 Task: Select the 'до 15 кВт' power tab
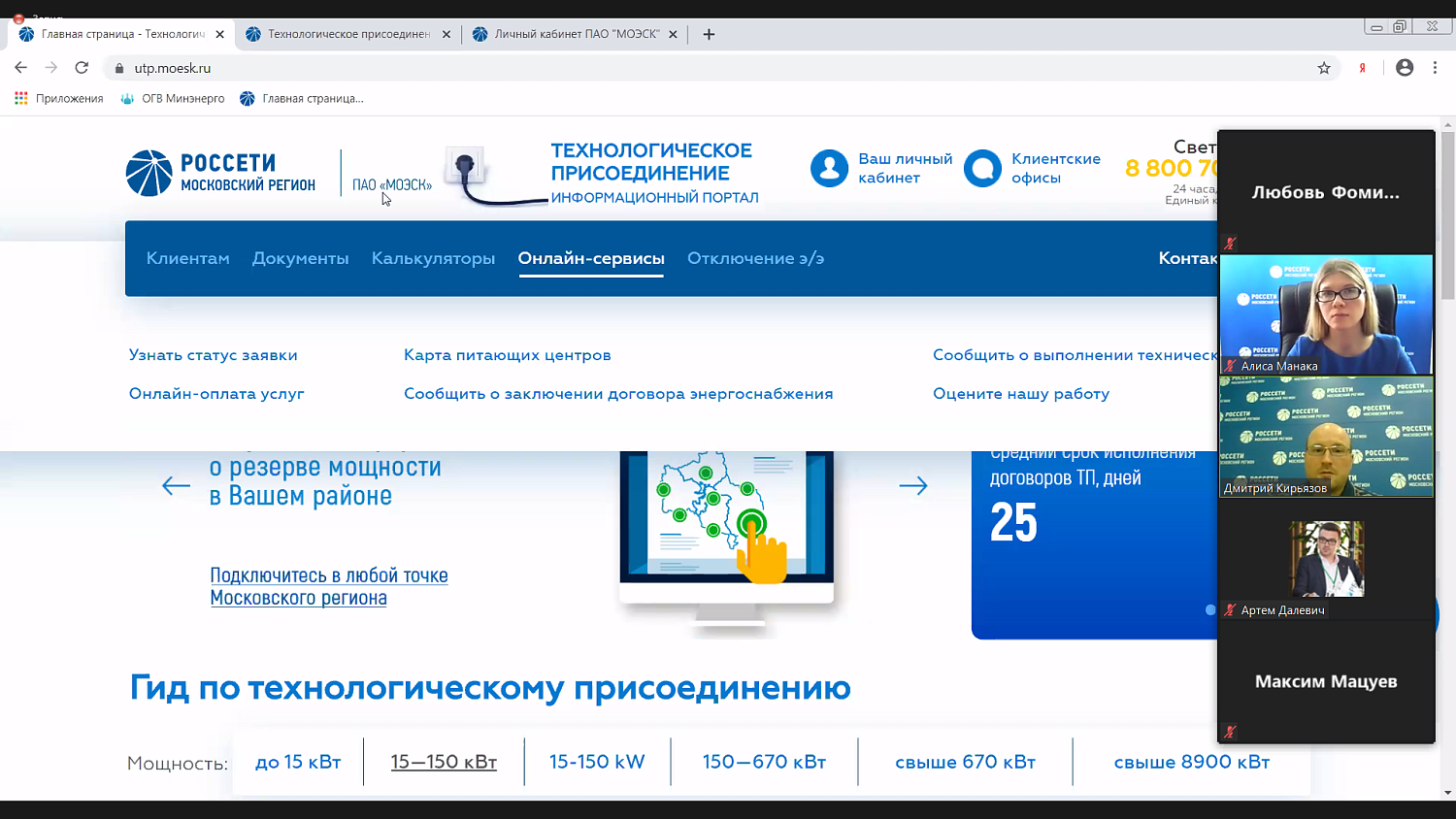(x=298, y=762)
